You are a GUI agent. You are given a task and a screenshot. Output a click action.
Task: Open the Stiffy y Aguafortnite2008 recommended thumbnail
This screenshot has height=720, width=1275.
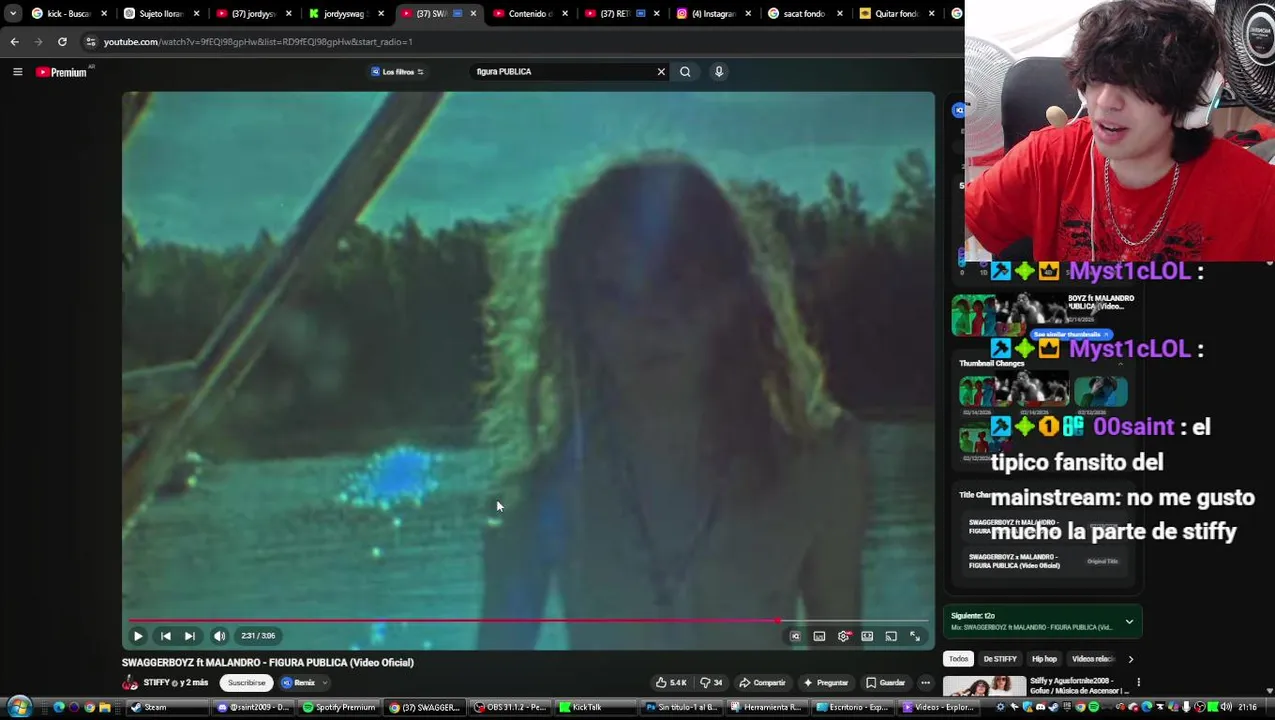[984, 686]
